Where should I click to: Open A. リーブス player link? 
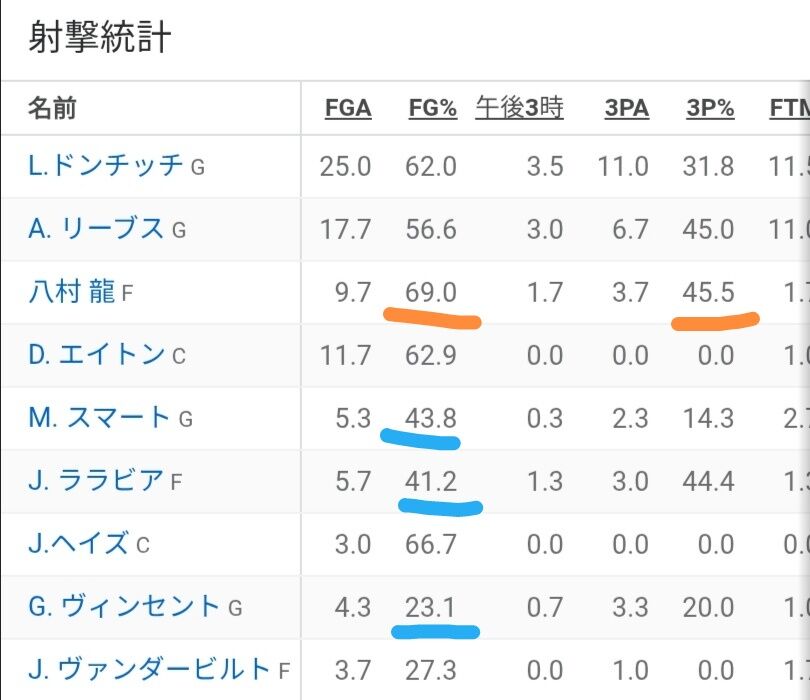click(96, 229)
